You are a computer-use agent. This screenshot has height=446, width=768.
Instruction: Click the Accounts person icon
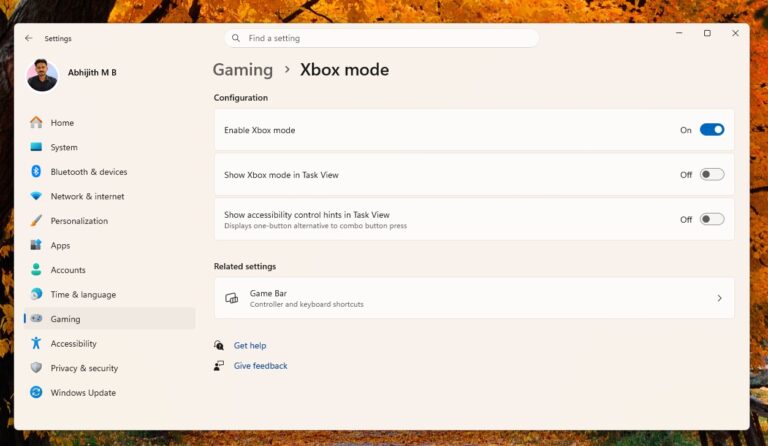[x=36, y=269]
